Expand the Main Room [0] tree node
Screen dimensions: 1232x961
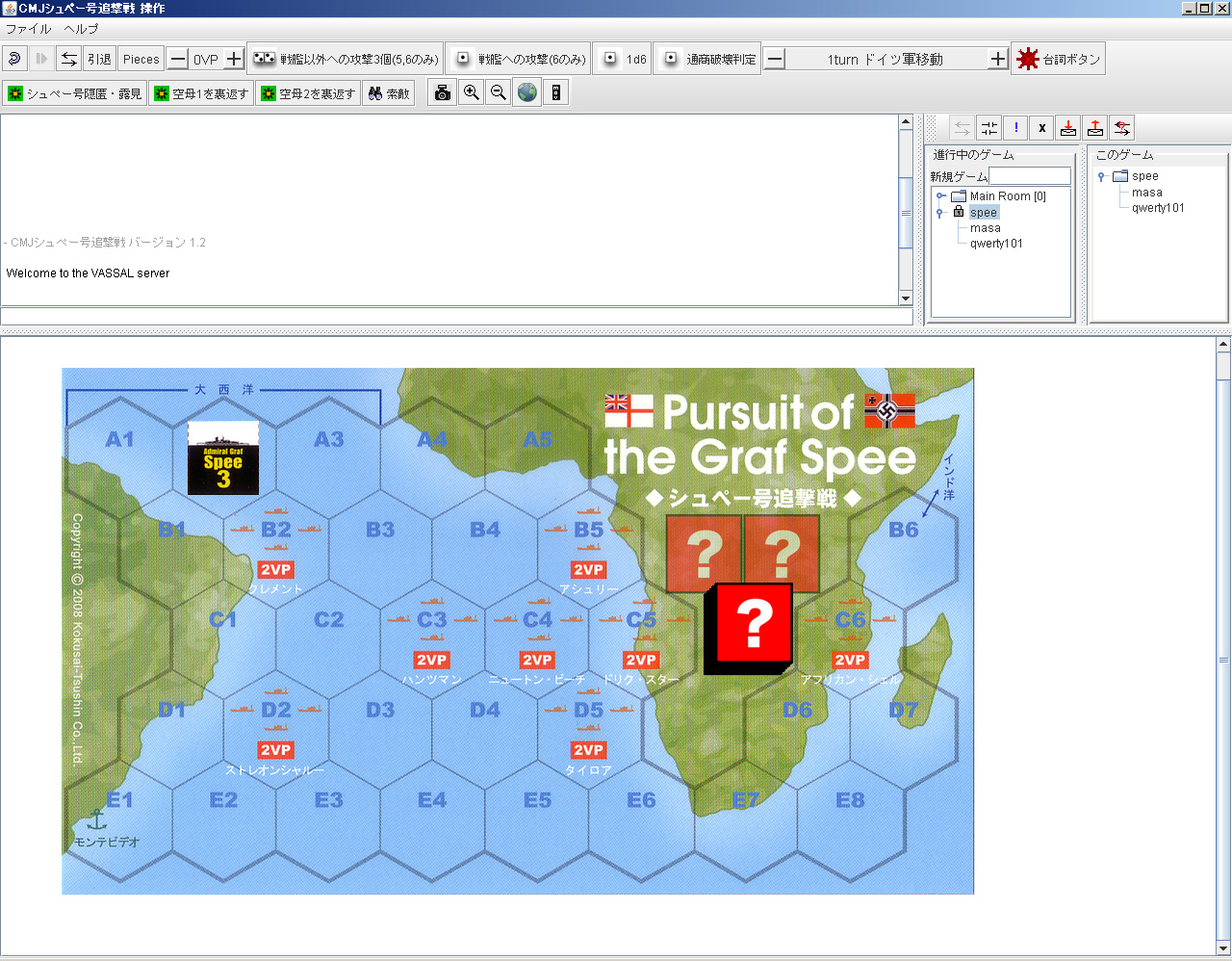tap(941, 196)
